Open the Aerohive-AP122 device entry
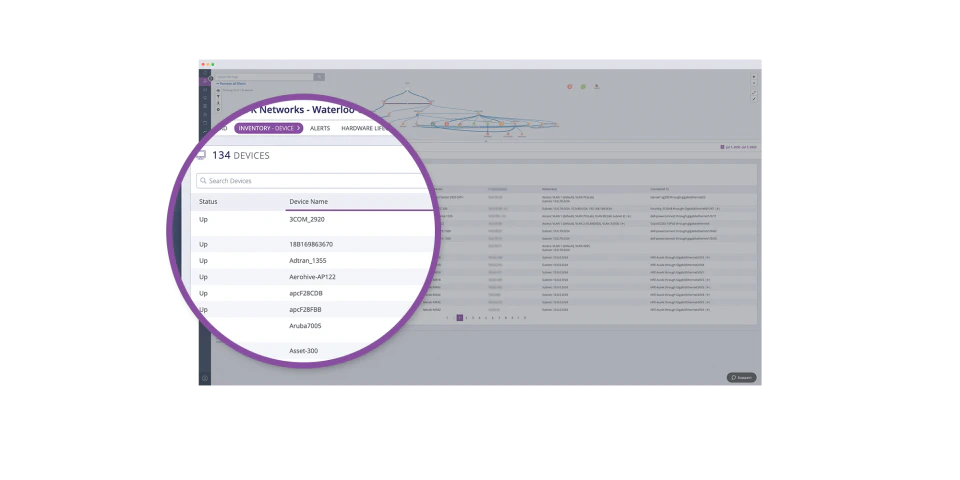 (312, 277)
